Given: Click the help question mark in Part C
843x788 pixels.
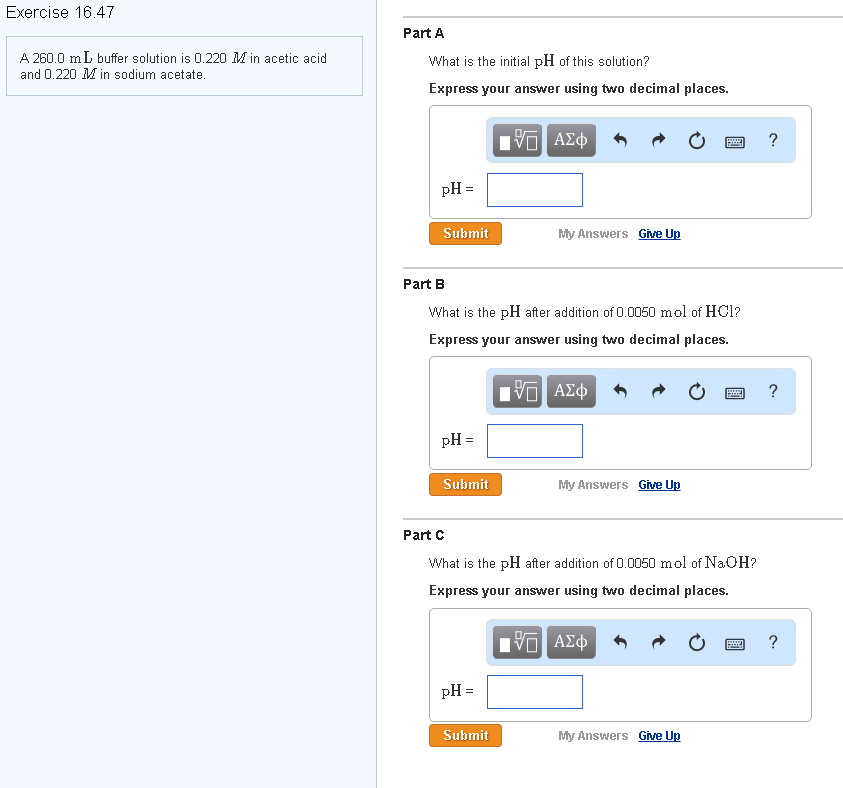Looking at the screenshot, I should 773,643.
